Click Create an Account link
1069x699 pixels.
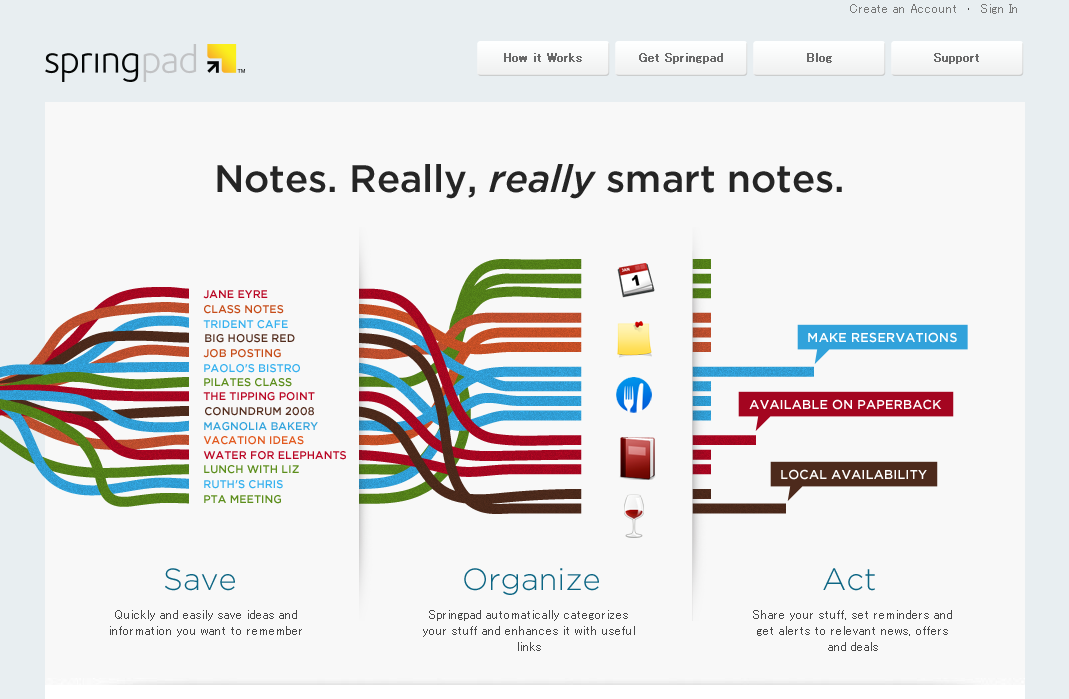pyautogui.click(x=903, y=9)
